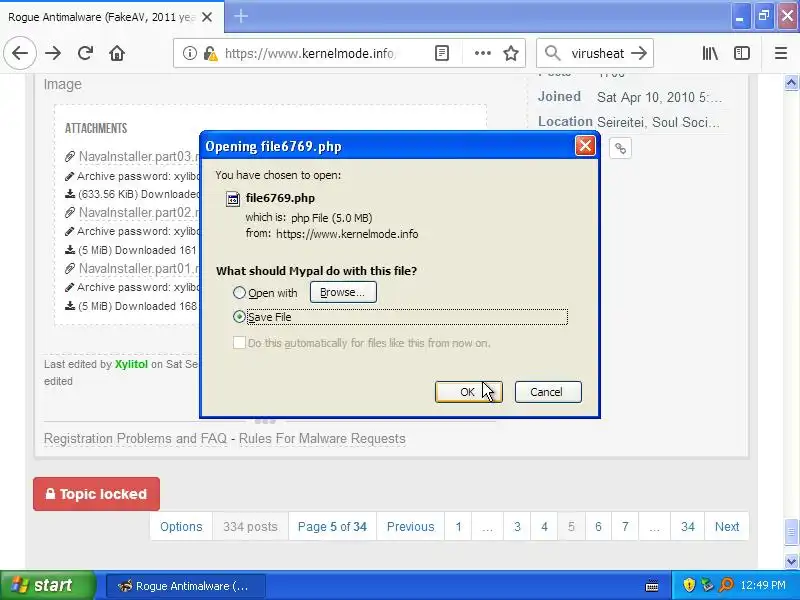
Task: Click the ATTACHMENTS heading text
Action: [96, 128]
